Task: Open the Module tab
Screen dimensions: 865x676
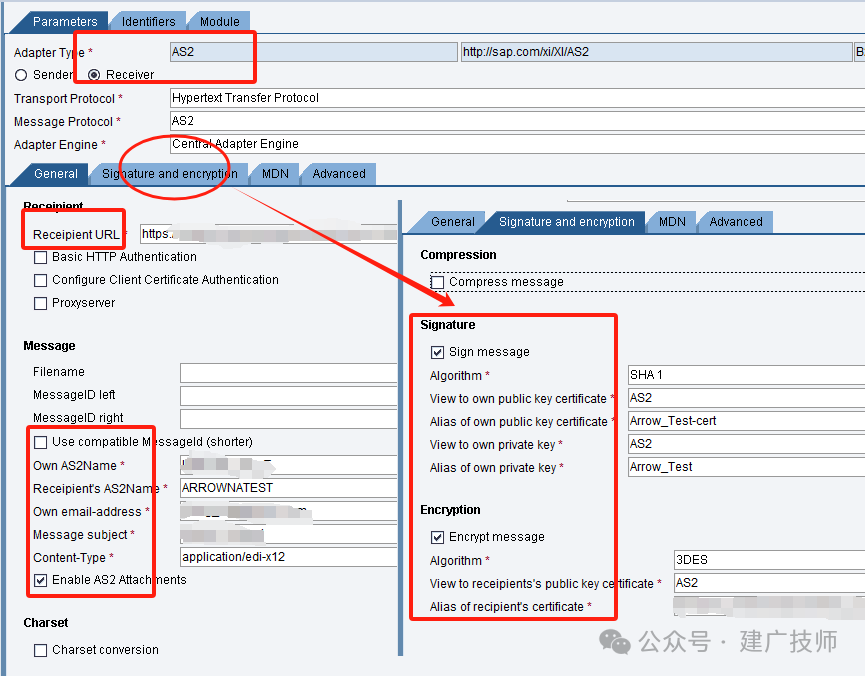Action: tap(220, 22)
